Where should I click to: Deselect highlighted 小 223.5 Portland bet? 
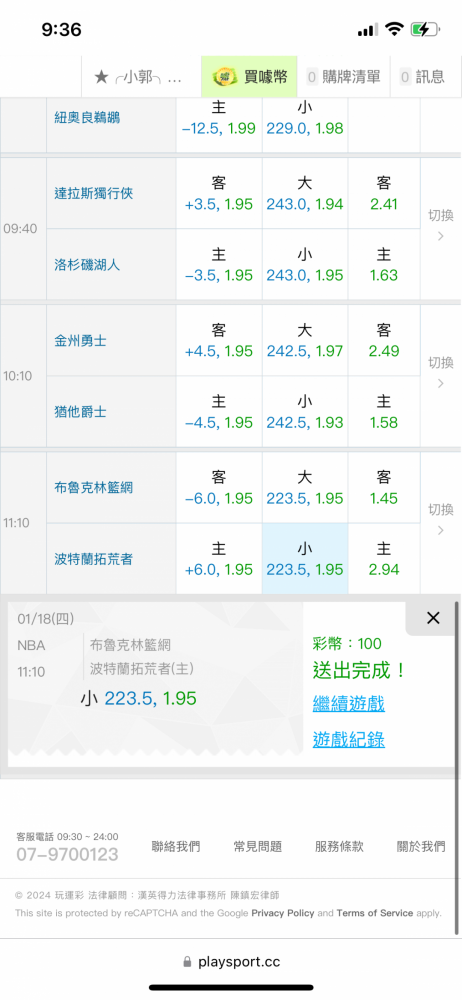[304, 559]
